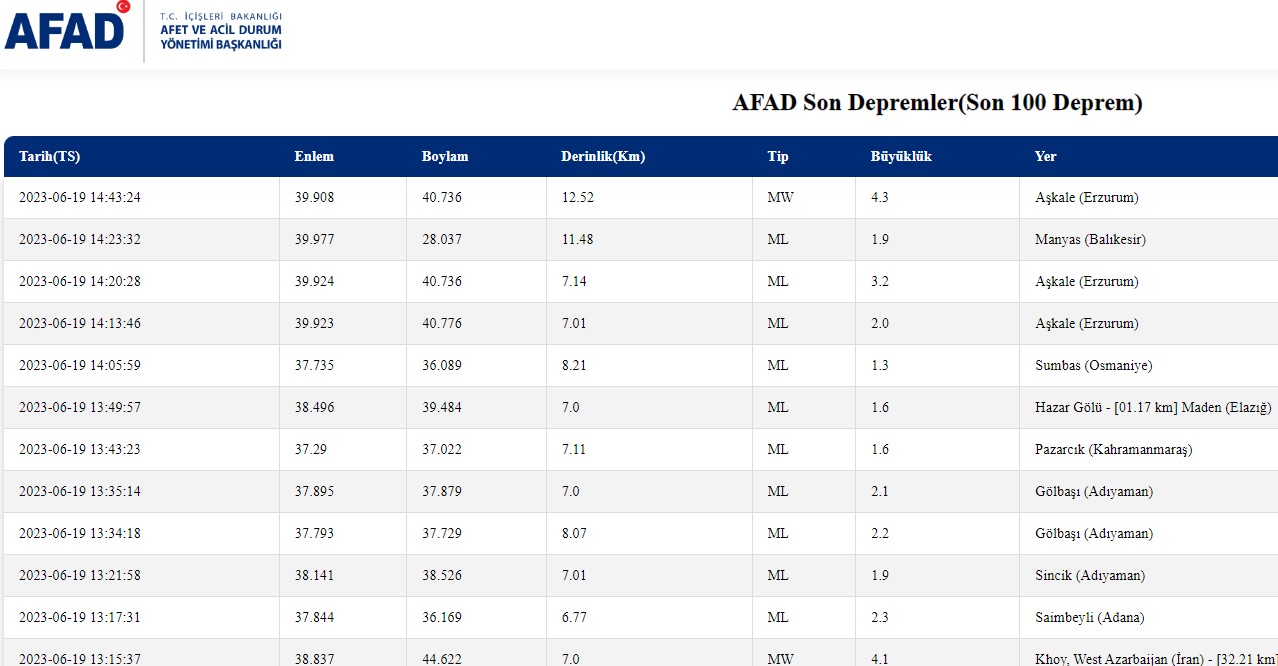Click magnitude 4.3 in the first row
The width and height of the screenshot is (1278, 666).
(x=880, y=198)
